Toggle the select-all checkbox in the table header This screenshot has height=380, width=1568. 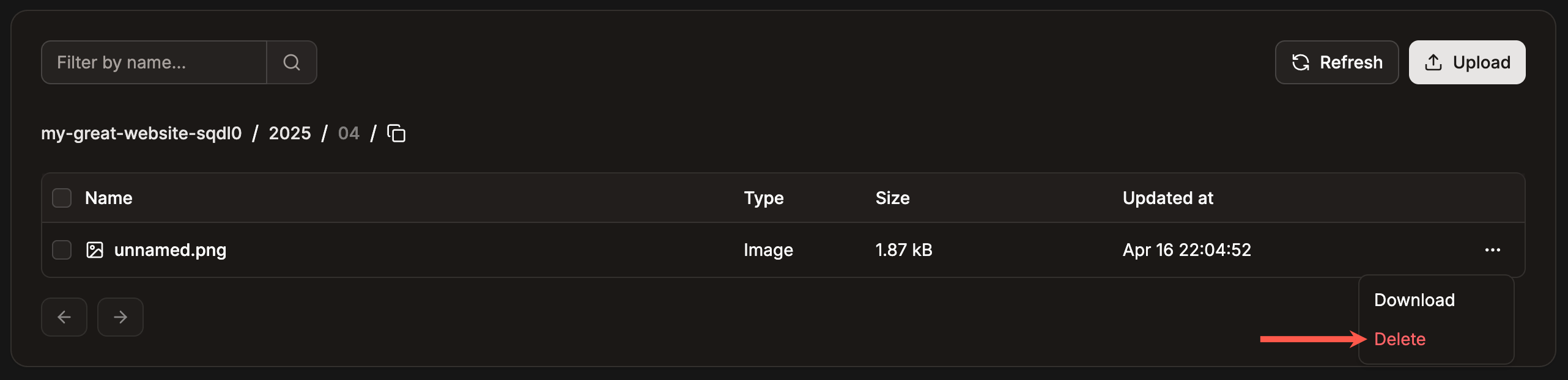(61, 197)
